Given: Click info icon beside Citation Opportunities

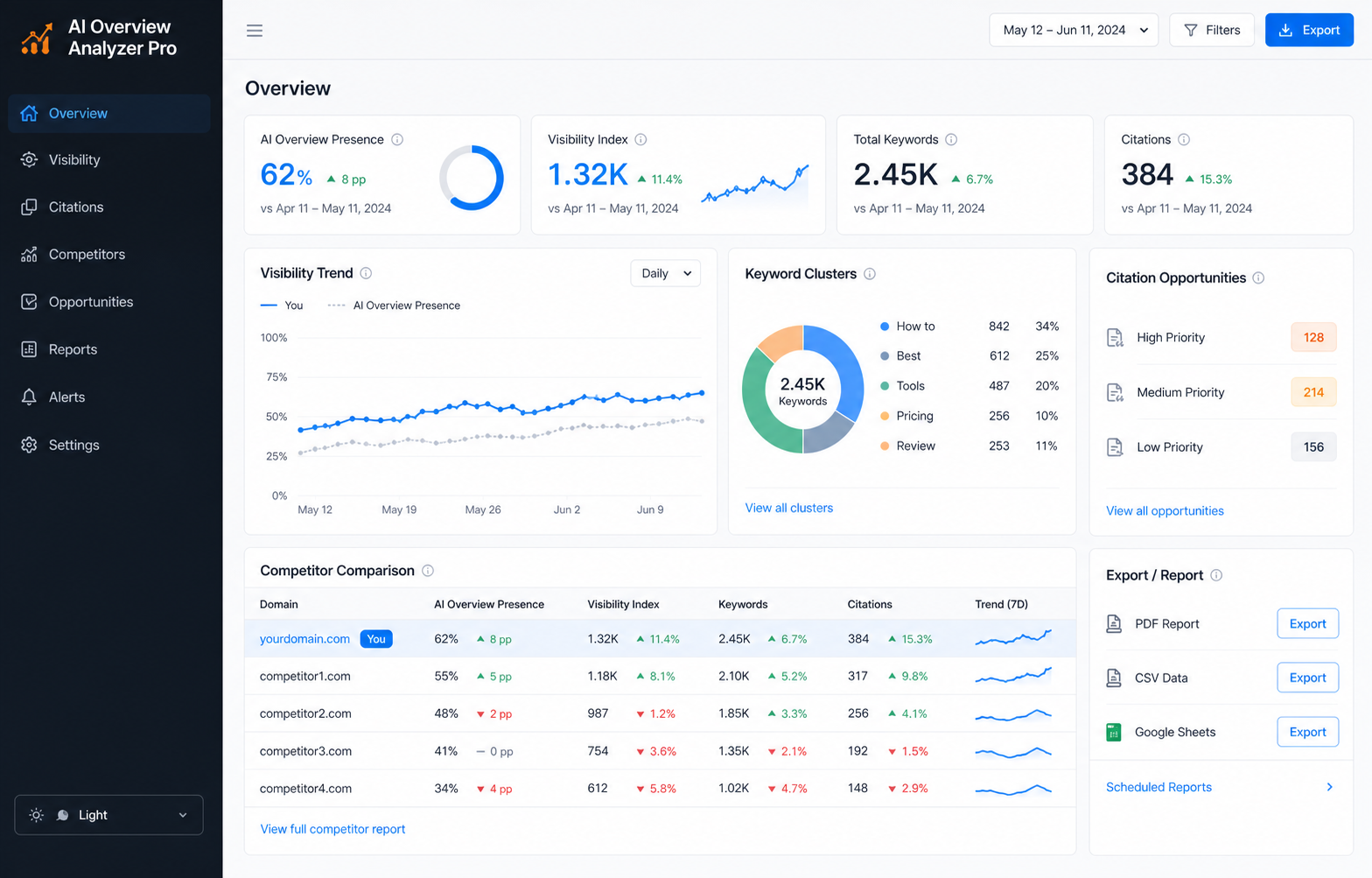Looking at the screenshot, I should tap(1258, 278).
